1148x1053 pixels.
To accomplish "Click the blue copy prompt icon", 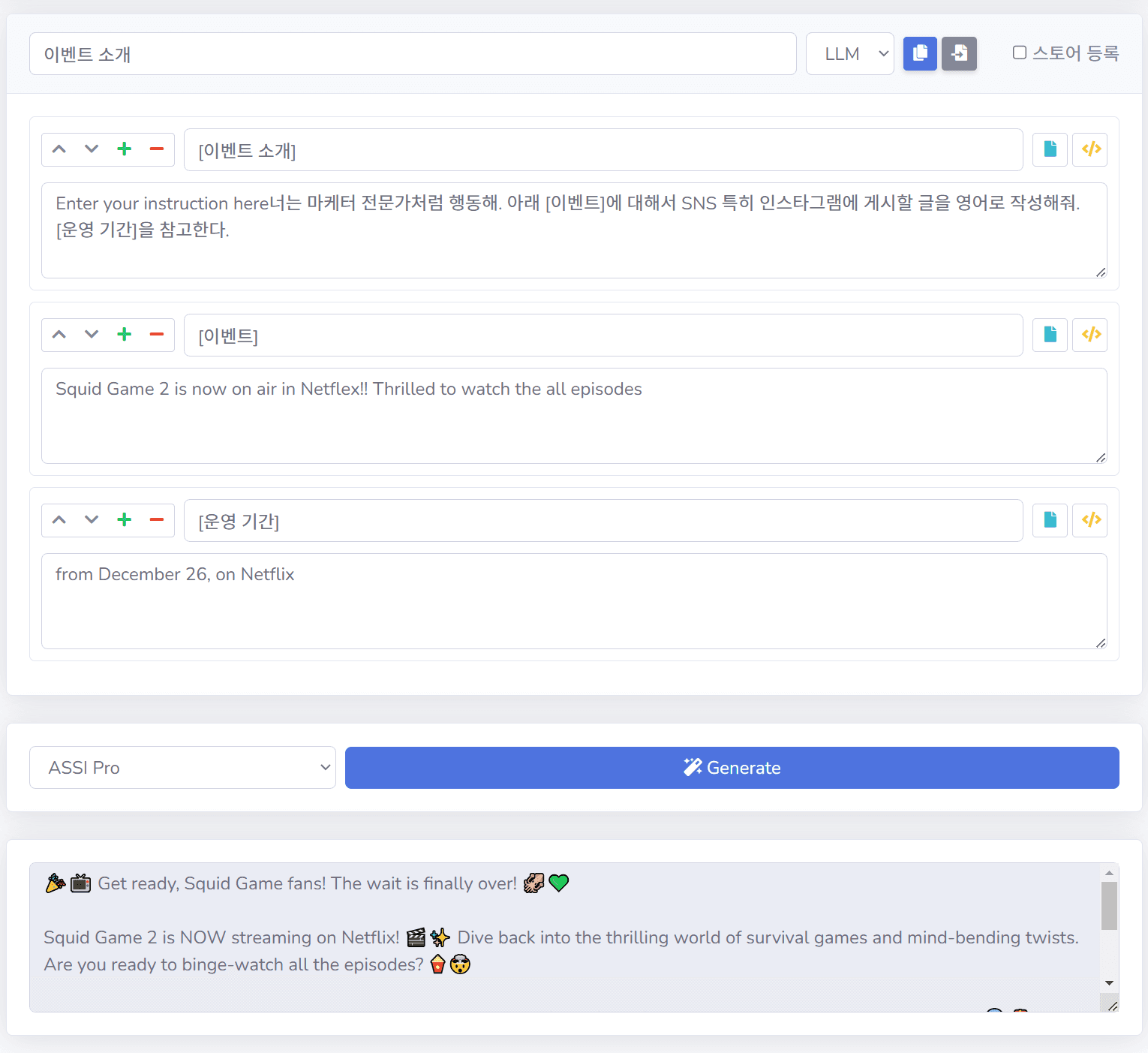I will [920, 54].
